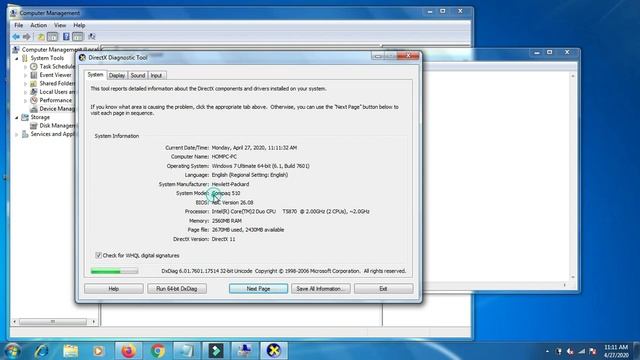The width and height of the screenshot is (640, 360).
Task: Select Computer Management (Local) root node
Action: [56, 49]
